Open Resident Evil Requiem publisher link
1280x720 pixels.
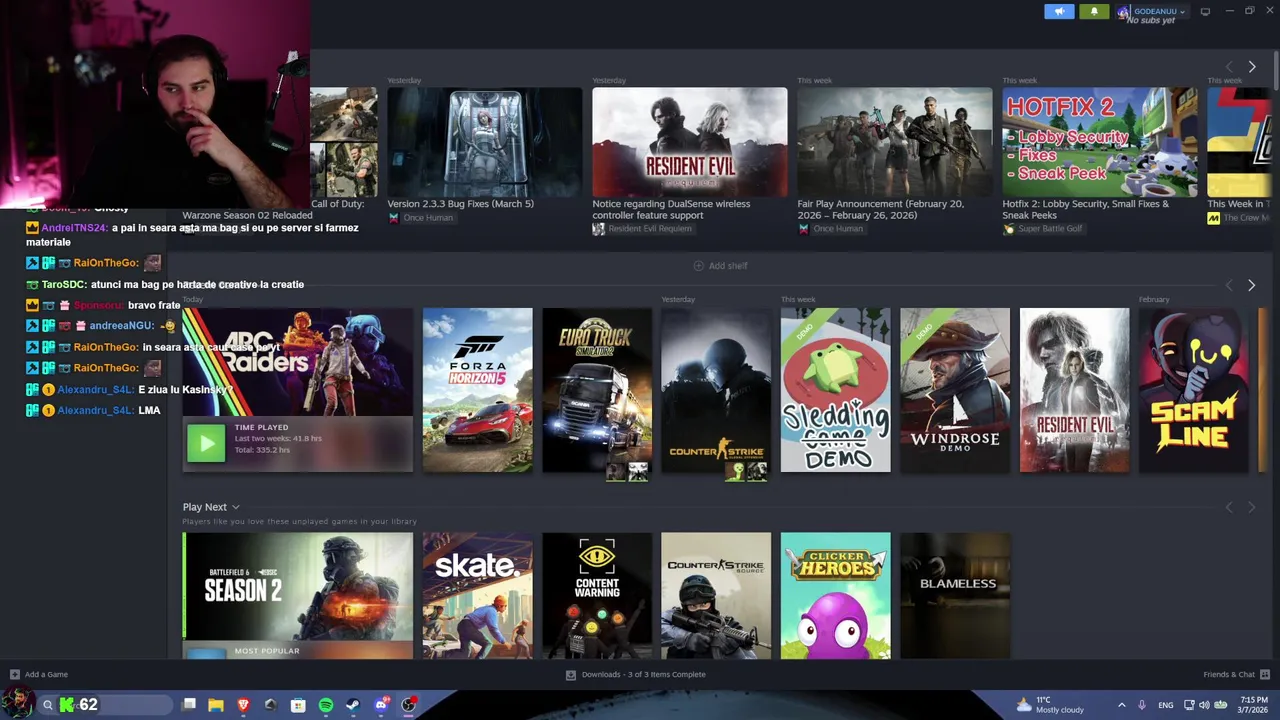(x=641, y=229)
